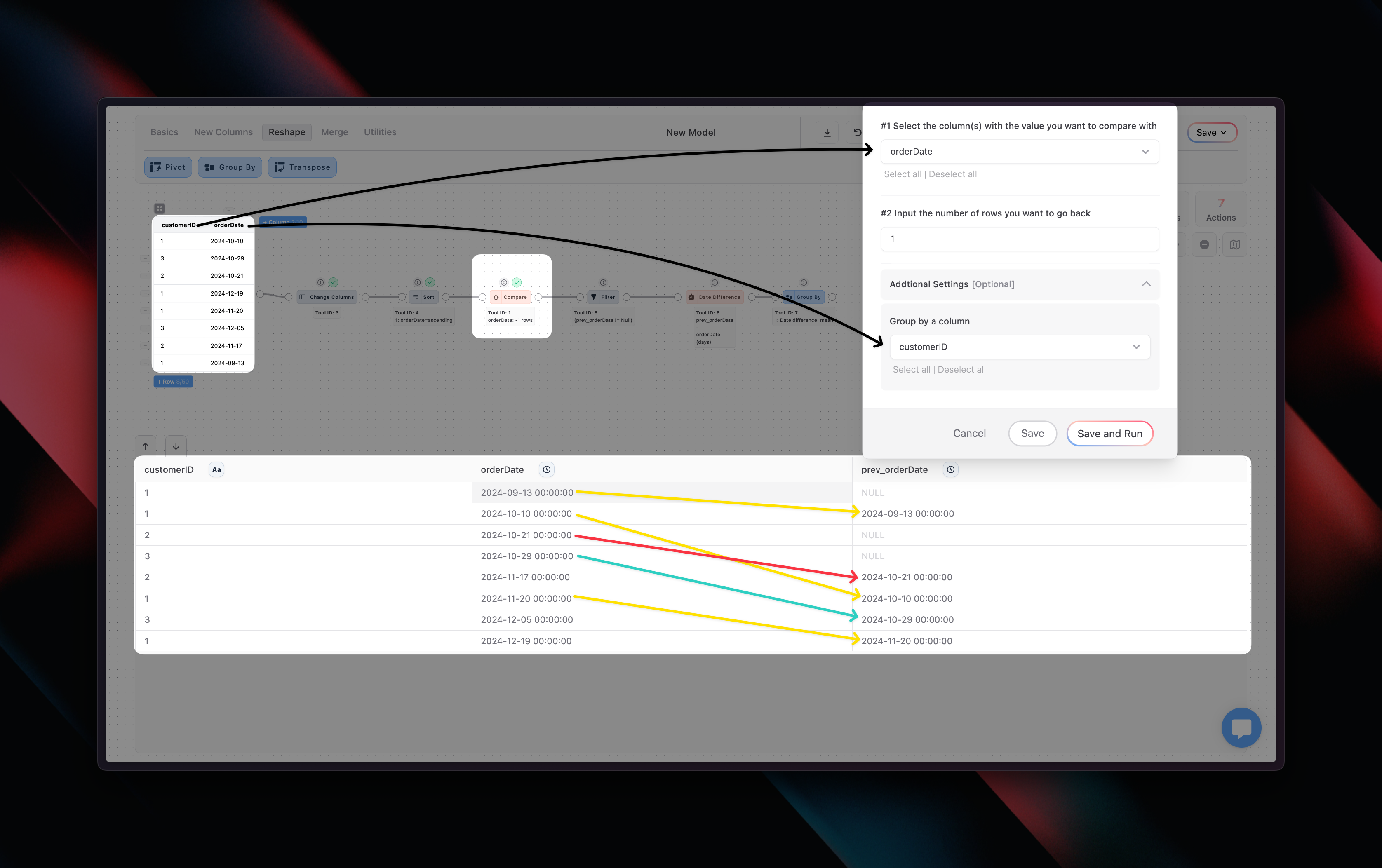The height and width of the screenshot is (868, 1382).
Task: Click the zoom-out minus circle icon
Action: 1204,245
